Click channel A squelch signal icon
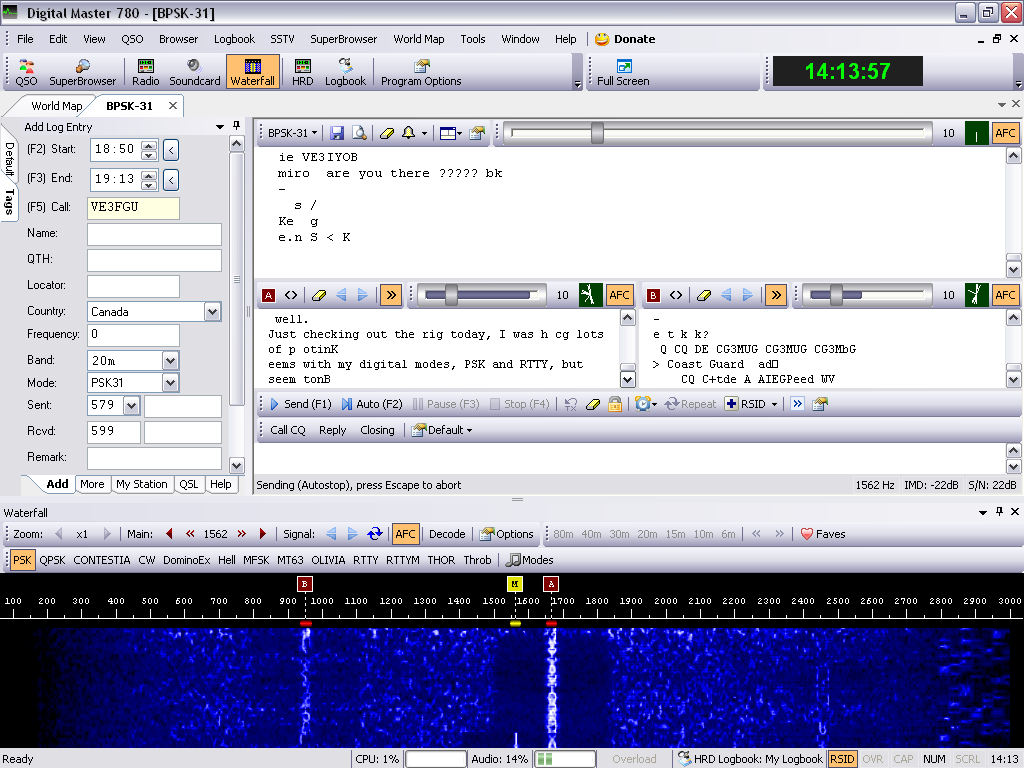Image resolution: width=1024 pixels, height=768 pixels. coord(590,295)
